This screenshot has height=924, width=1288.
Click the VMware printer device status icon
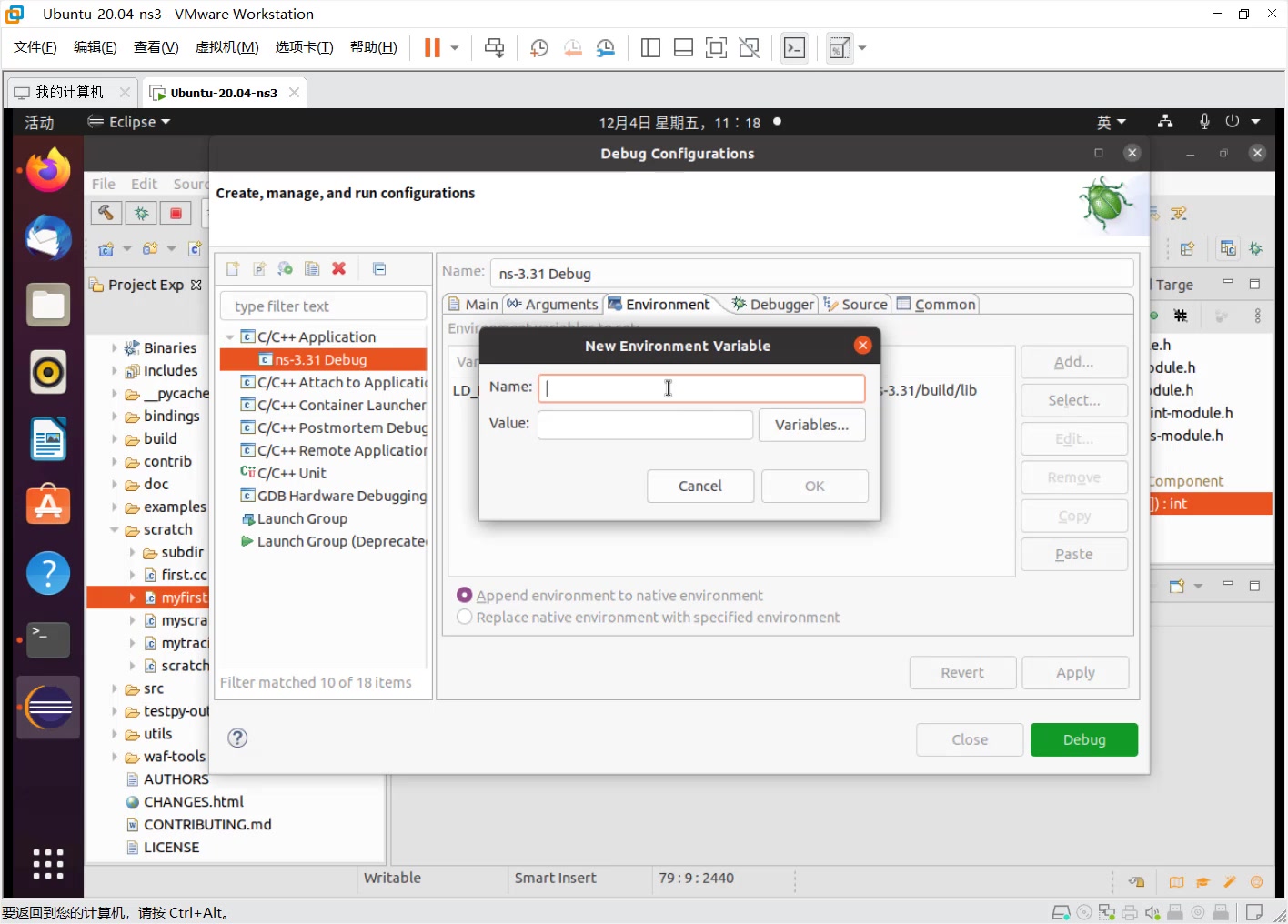(1130, 912)
